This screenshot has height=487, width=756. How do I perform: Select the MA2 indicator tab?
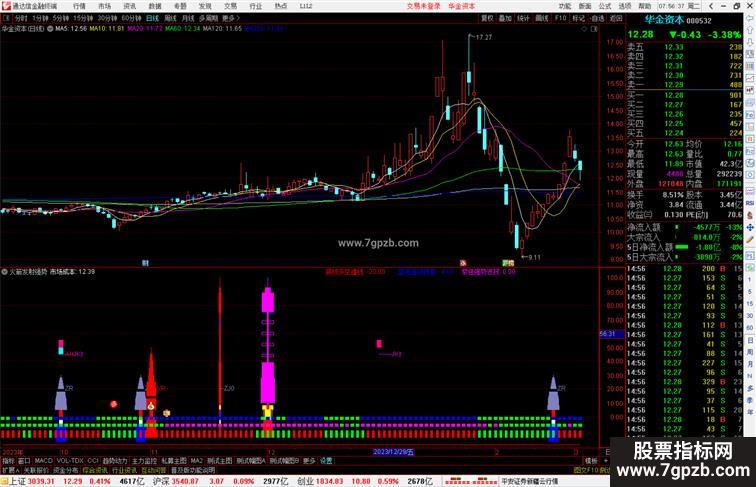point(196,461)
